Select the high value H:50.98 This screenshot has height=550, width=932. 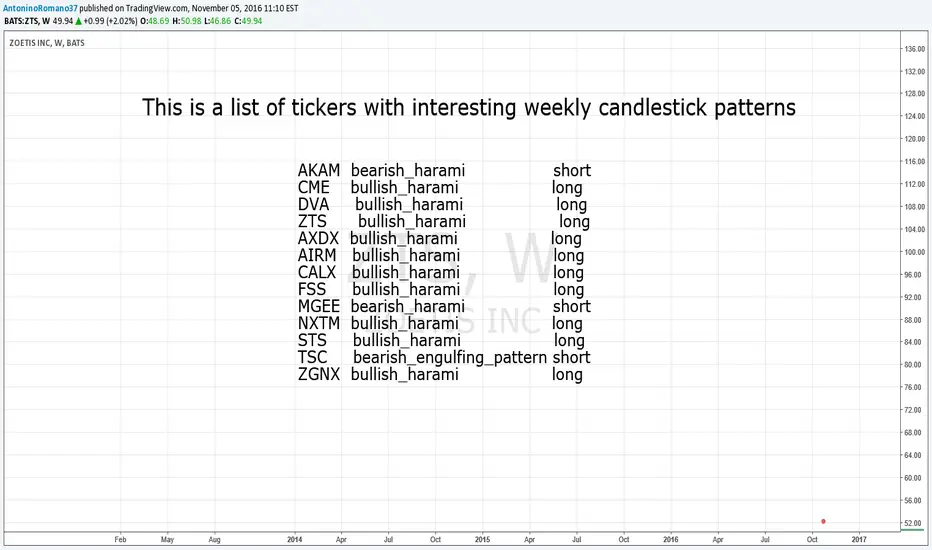coord(187,21)
